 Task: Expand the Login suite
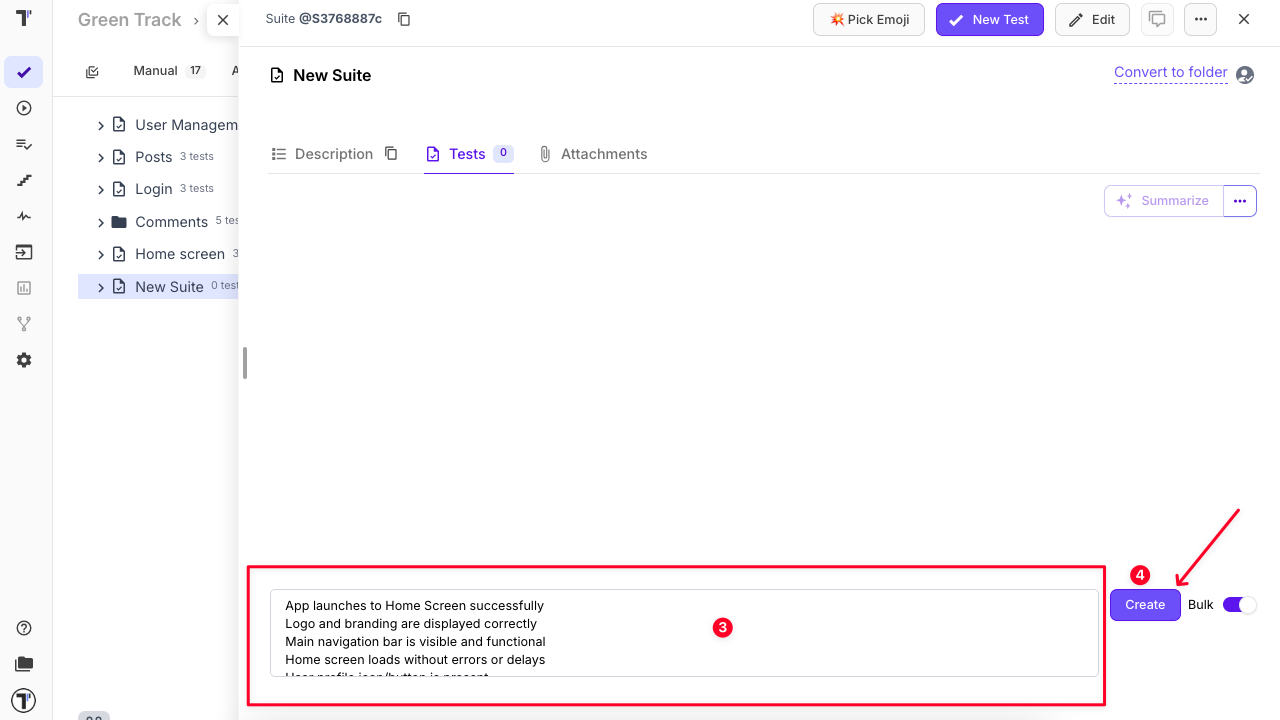click(x=101, y=189)
